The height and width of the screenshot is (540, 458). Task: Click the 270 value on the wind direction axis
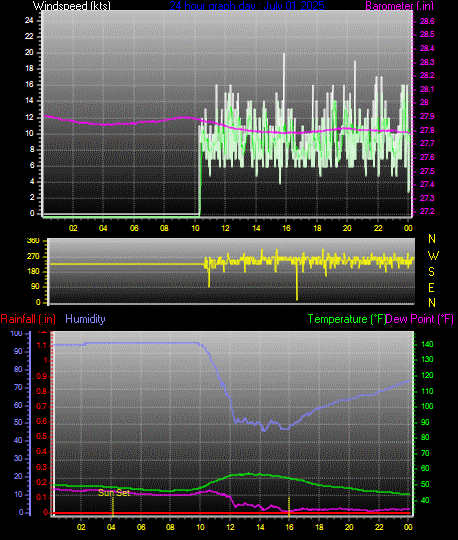point(33,257)
